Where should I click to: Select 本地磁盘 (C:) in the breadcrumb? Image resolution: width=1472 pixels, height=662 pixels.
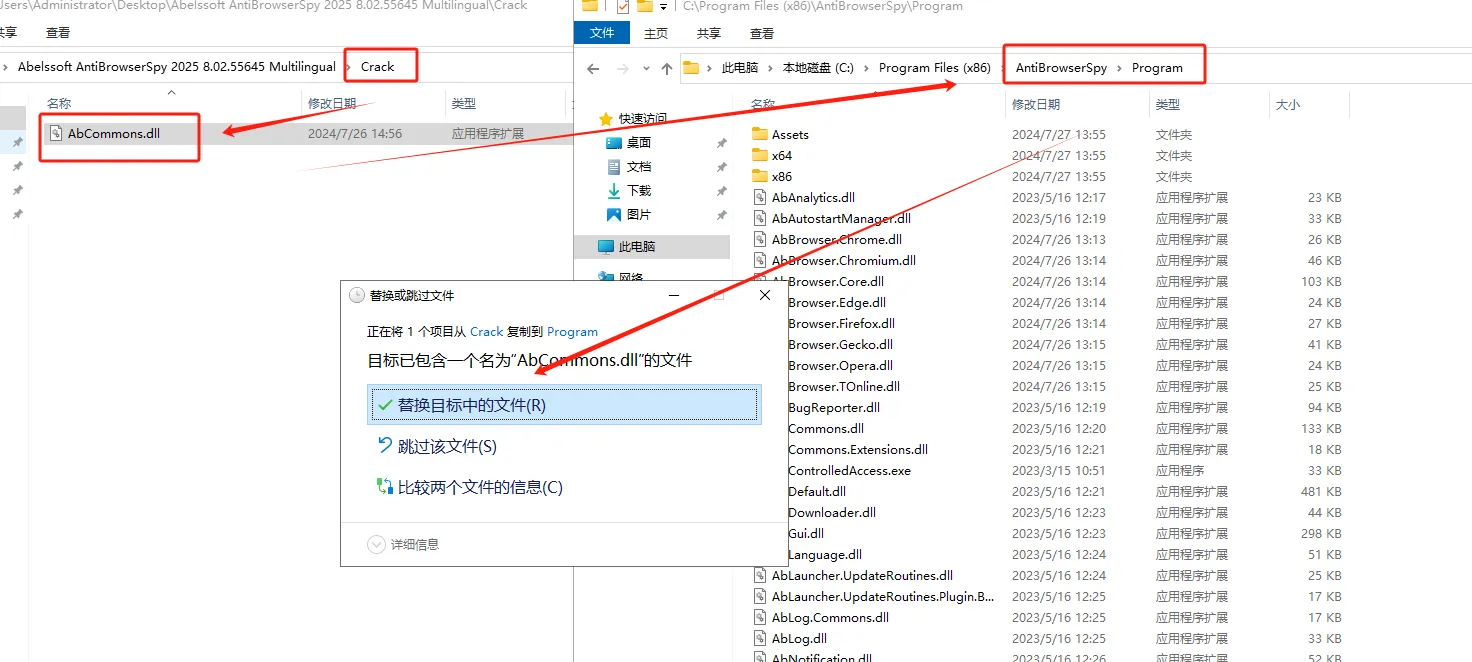click(818, 68)
